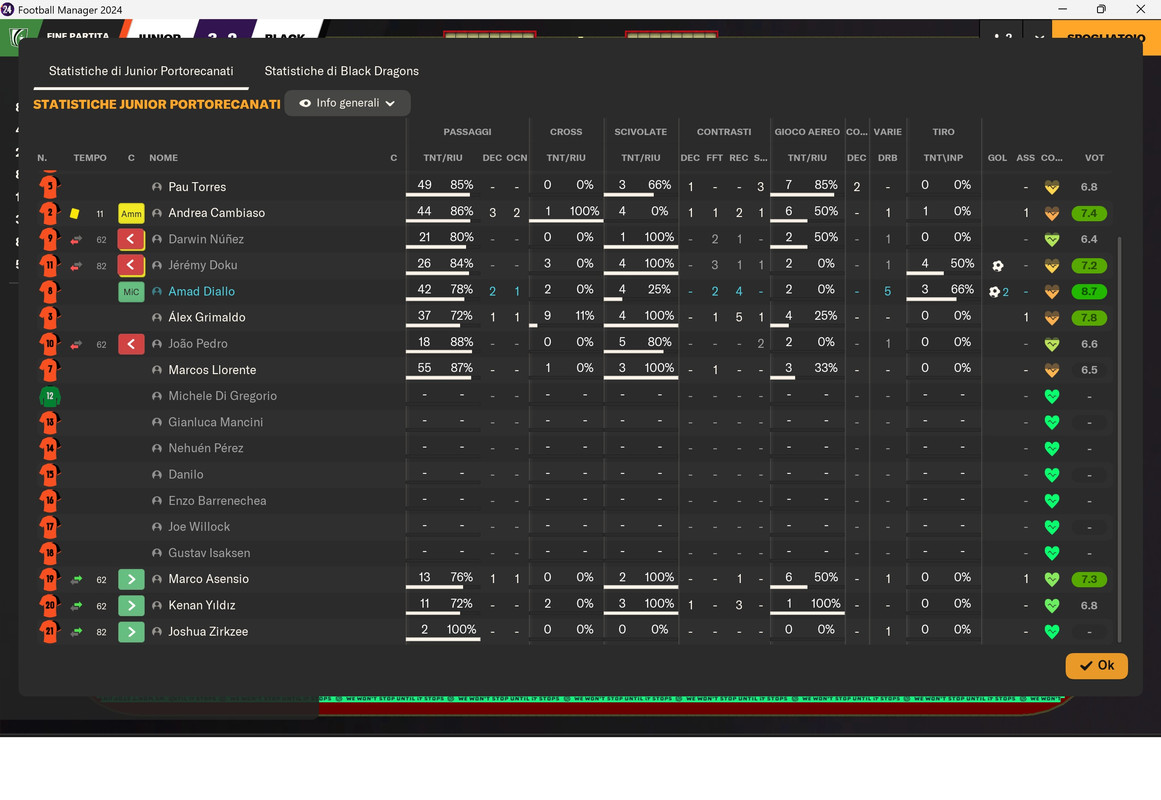
Task: Sort by the ASS column header
Action: [x=1026, y=158]
